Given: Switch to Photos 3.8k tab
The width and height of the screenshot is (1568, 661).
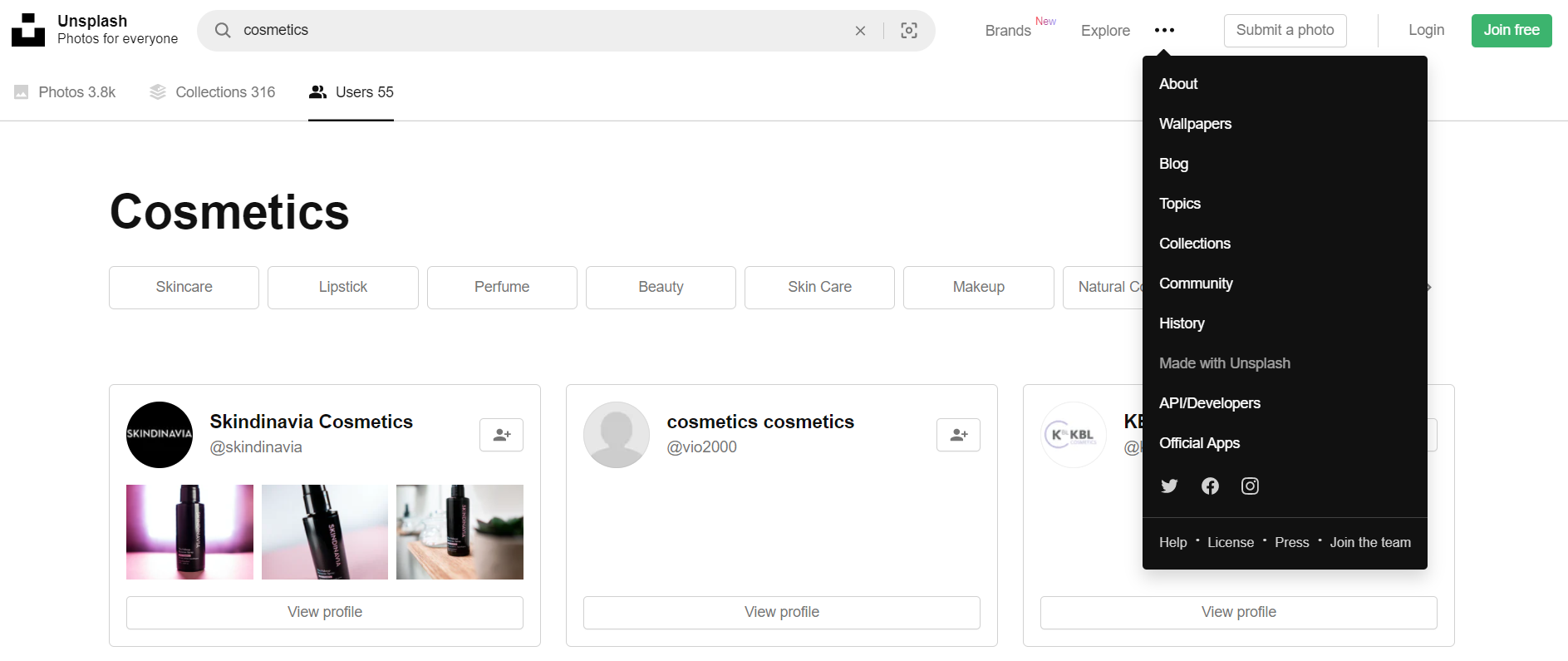Looking at the screenshot, I should (x=65, y=92).
